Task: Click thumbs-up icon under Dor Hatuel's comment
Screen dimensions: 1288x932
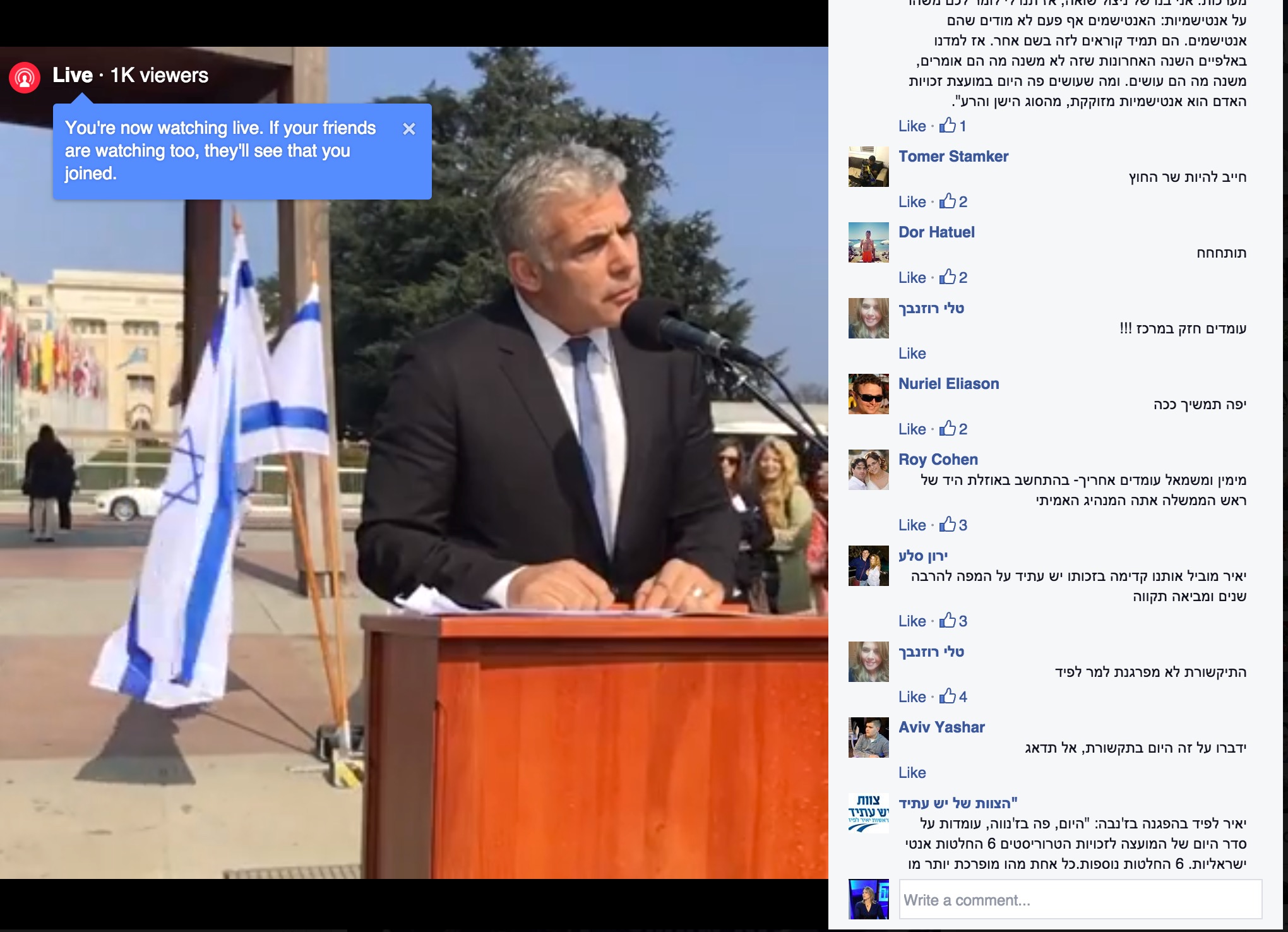Action: pyautogui.click(x=947, y=277)
